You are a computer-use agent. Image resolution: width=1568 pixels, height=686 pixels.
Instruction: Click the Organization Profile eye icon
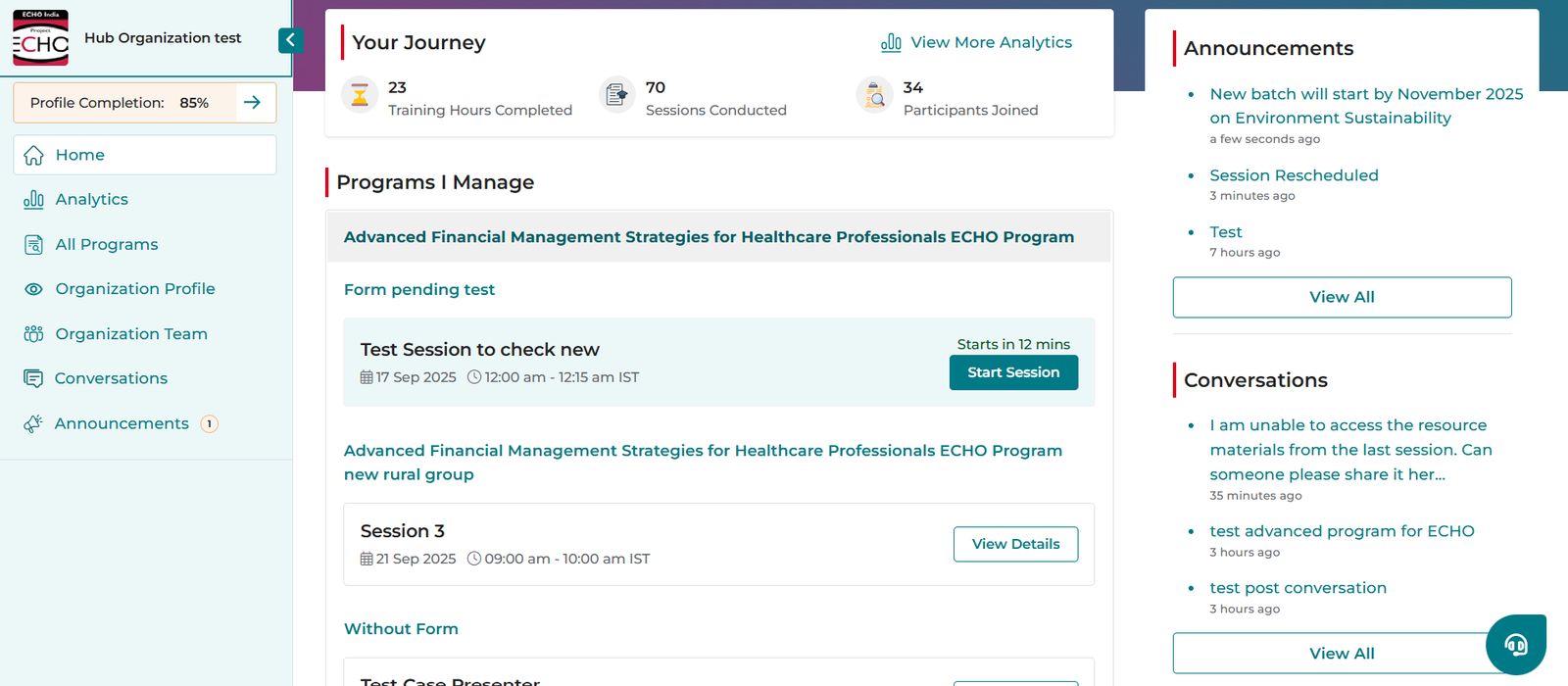click(x=33, y=289)
